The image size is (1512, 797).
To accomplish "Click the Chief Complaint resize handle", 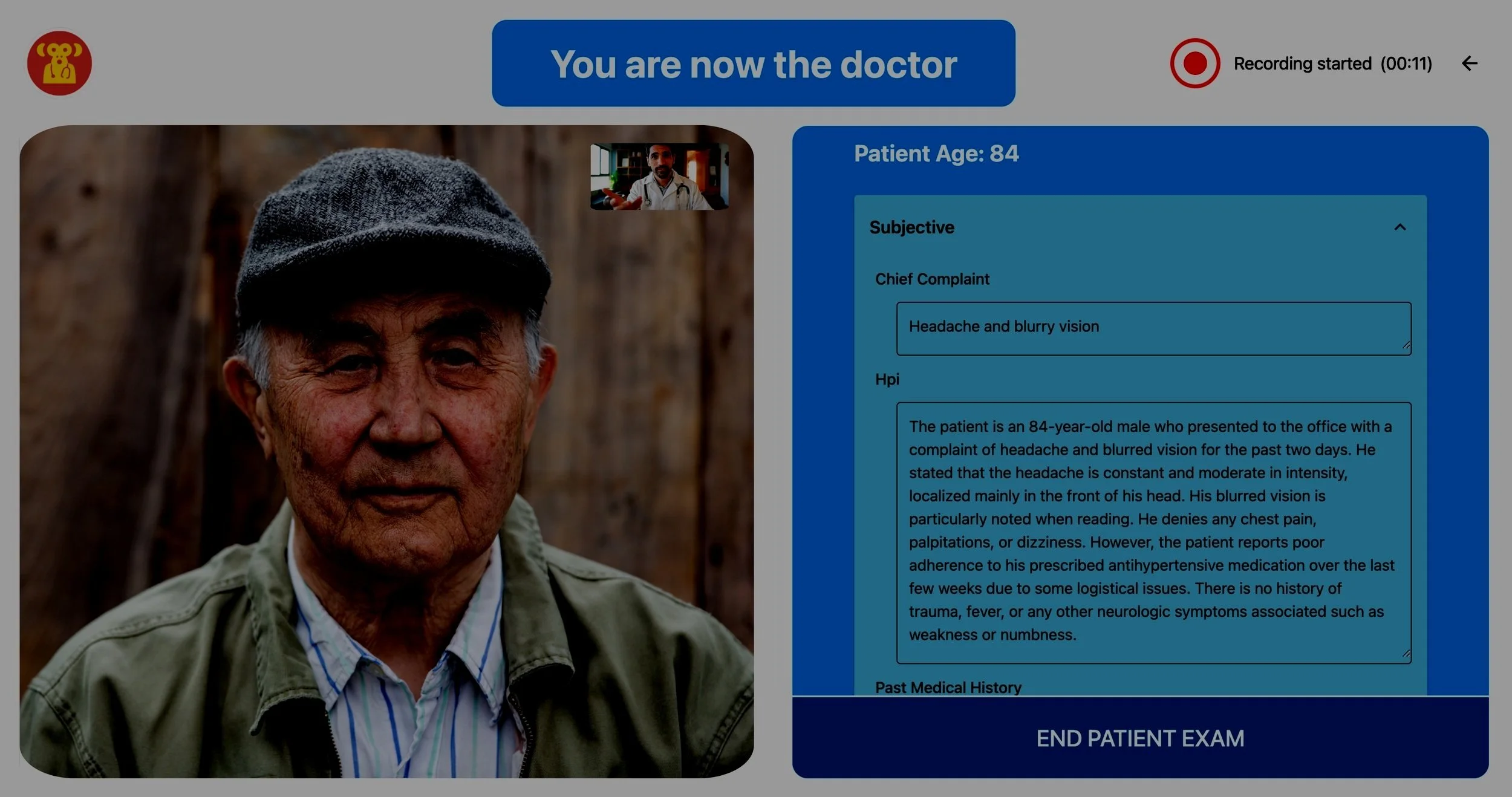I will pos(1406,346).
